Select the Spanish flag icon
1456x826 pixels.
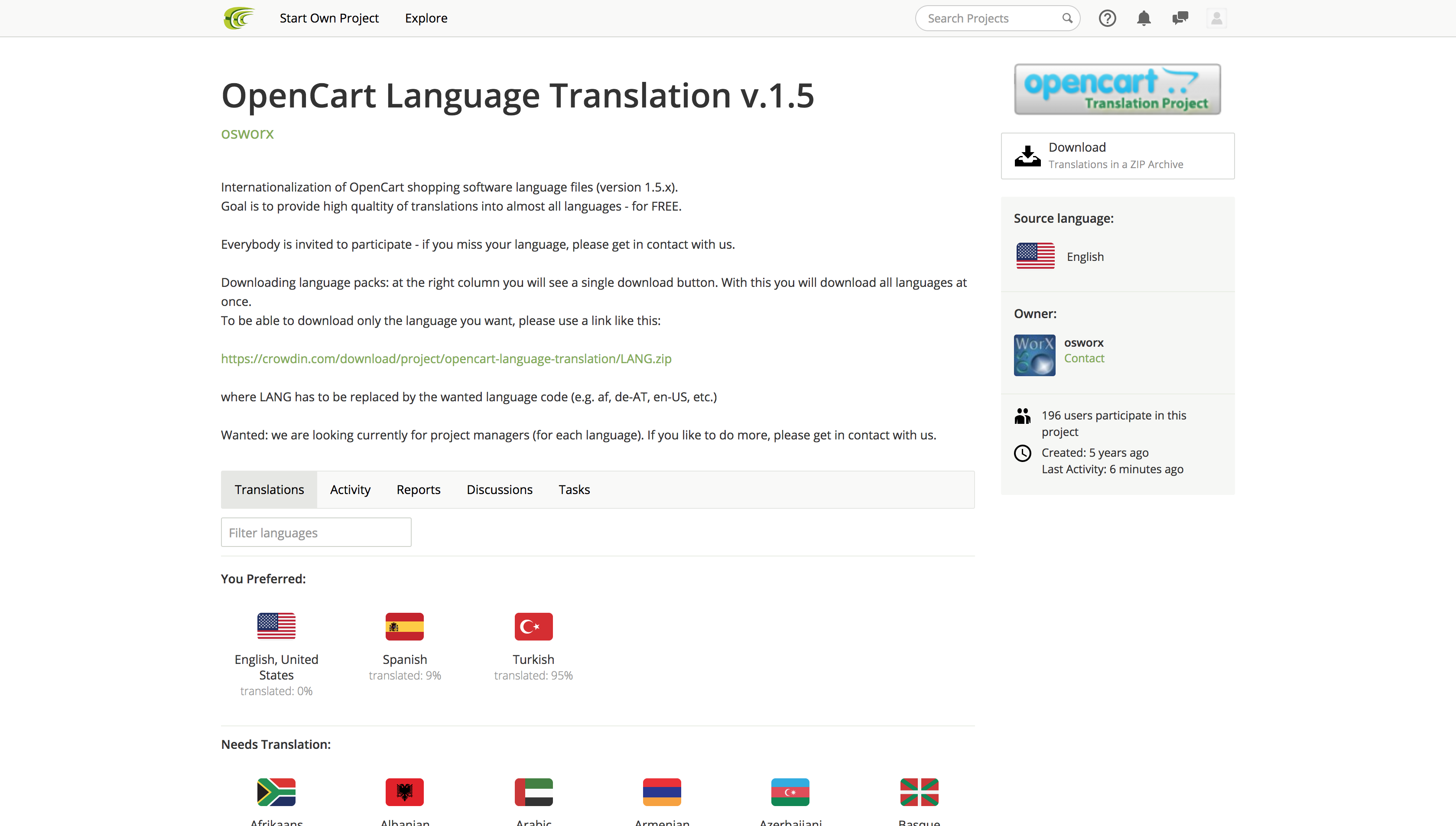click(x=404, y=626)
